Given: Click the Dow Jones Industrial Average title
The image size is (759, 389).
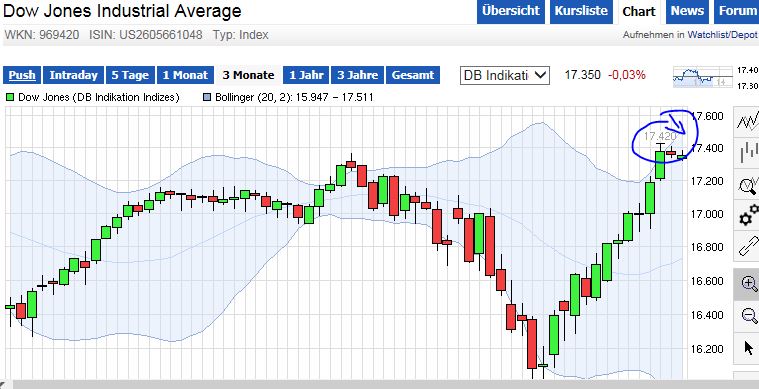Looking at the screenshot, I should [122, 10].
